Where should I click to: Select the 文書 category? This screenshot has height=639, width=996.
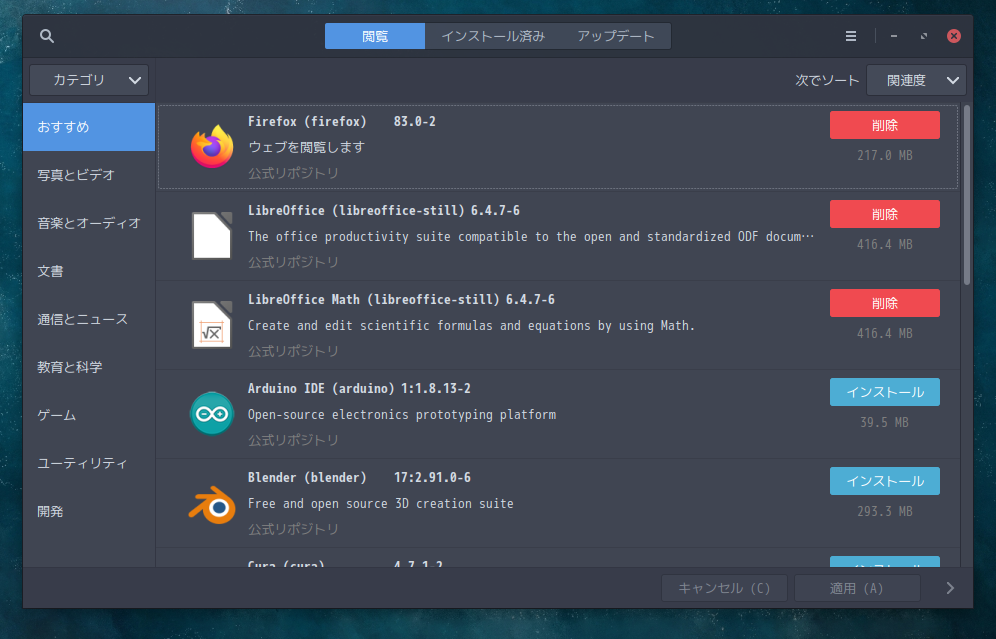tap(89, 271)
